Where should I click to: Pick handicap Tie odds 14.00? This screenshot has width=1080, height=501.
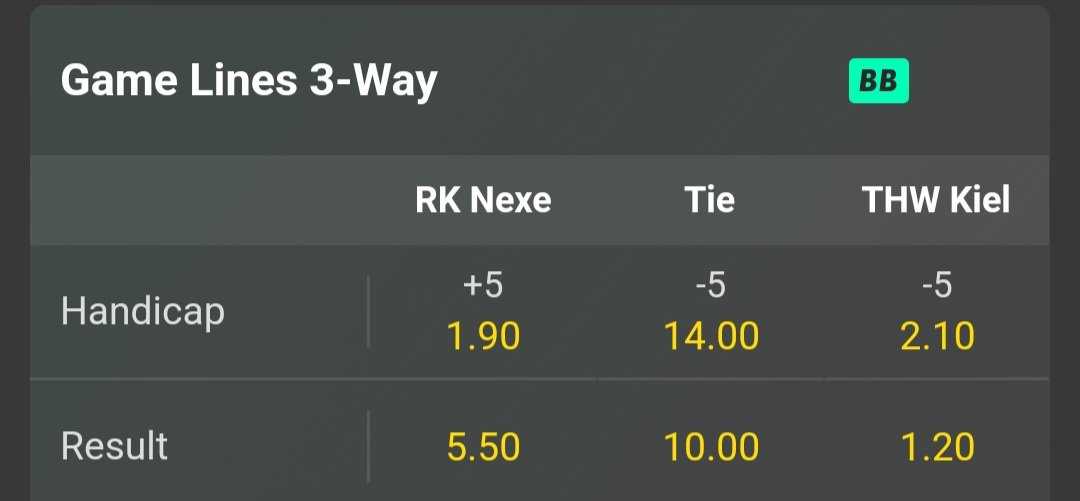pyautogui.click(x=711, y=337)
